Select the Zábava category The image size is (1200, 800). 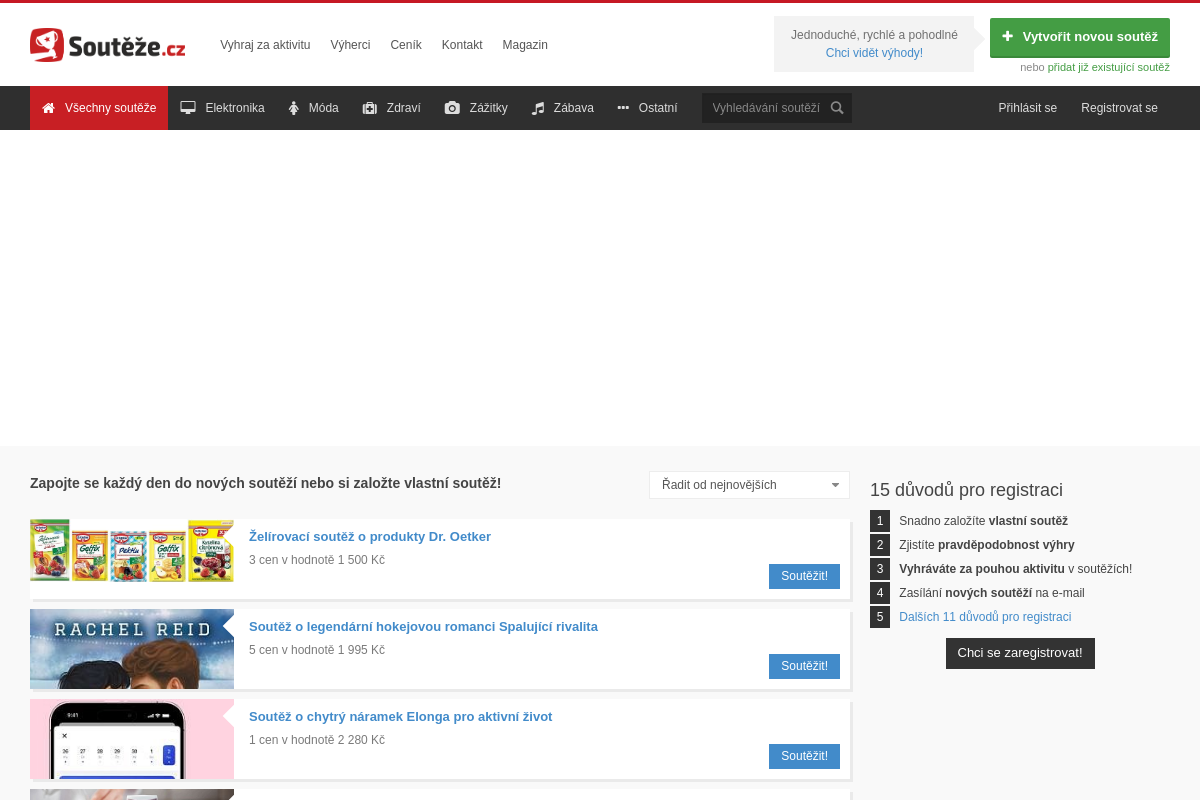coord(562,108)
